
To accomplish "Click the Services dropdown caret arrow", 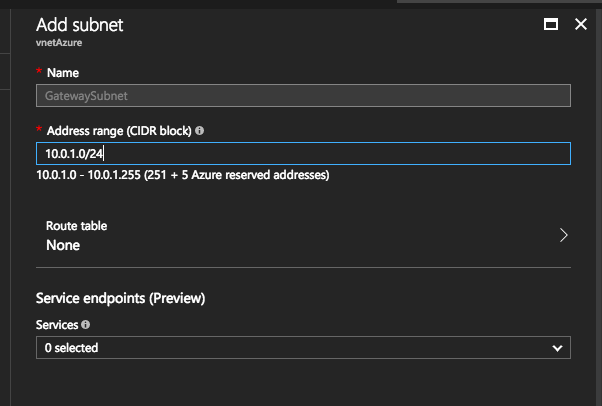I will point(557,348).
